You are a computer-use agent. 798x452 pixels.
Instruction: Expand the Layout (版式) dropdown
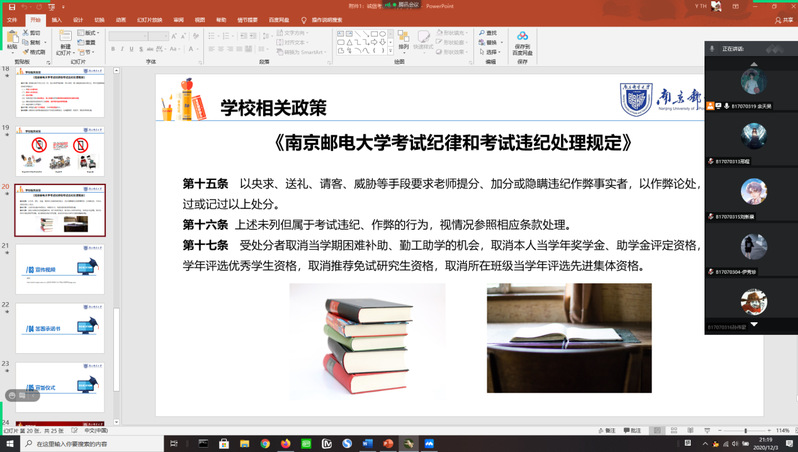88,31
